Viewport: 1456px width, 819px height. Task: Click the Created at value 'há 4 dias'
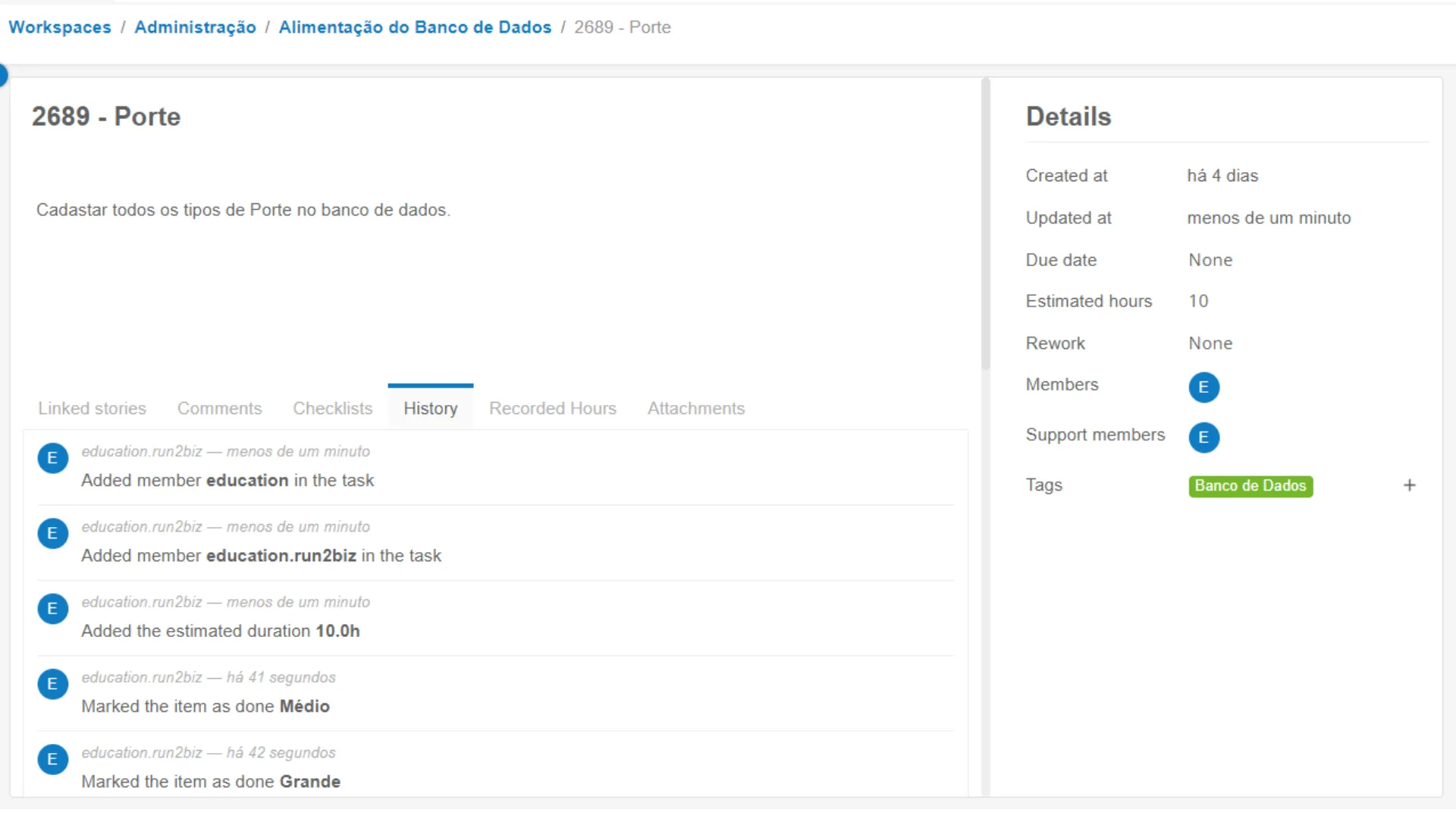click(x=1222, y=176)
